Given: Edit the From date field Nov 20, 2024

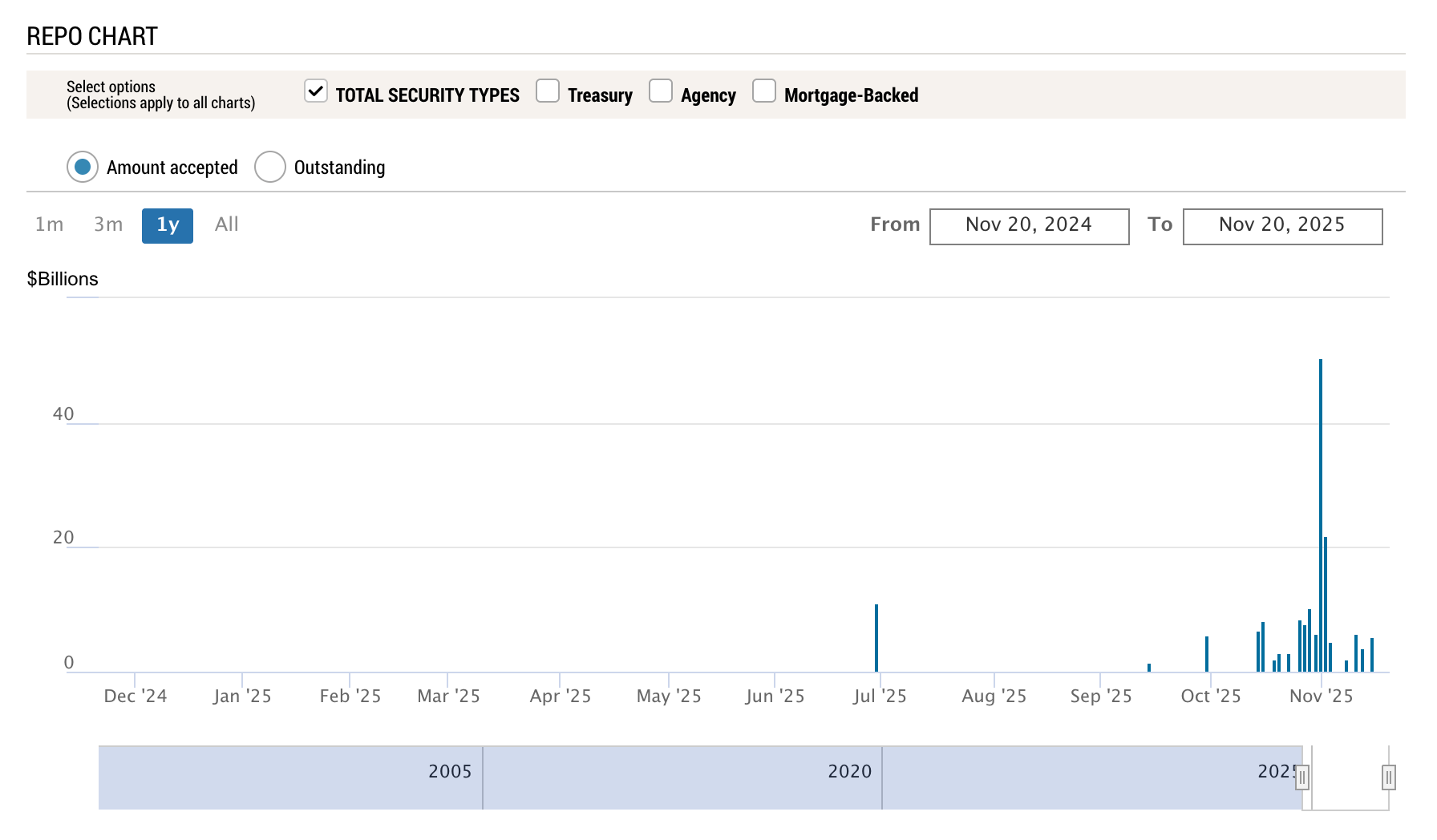Looking at the screenshot, I should click(x=1030, y=226).
